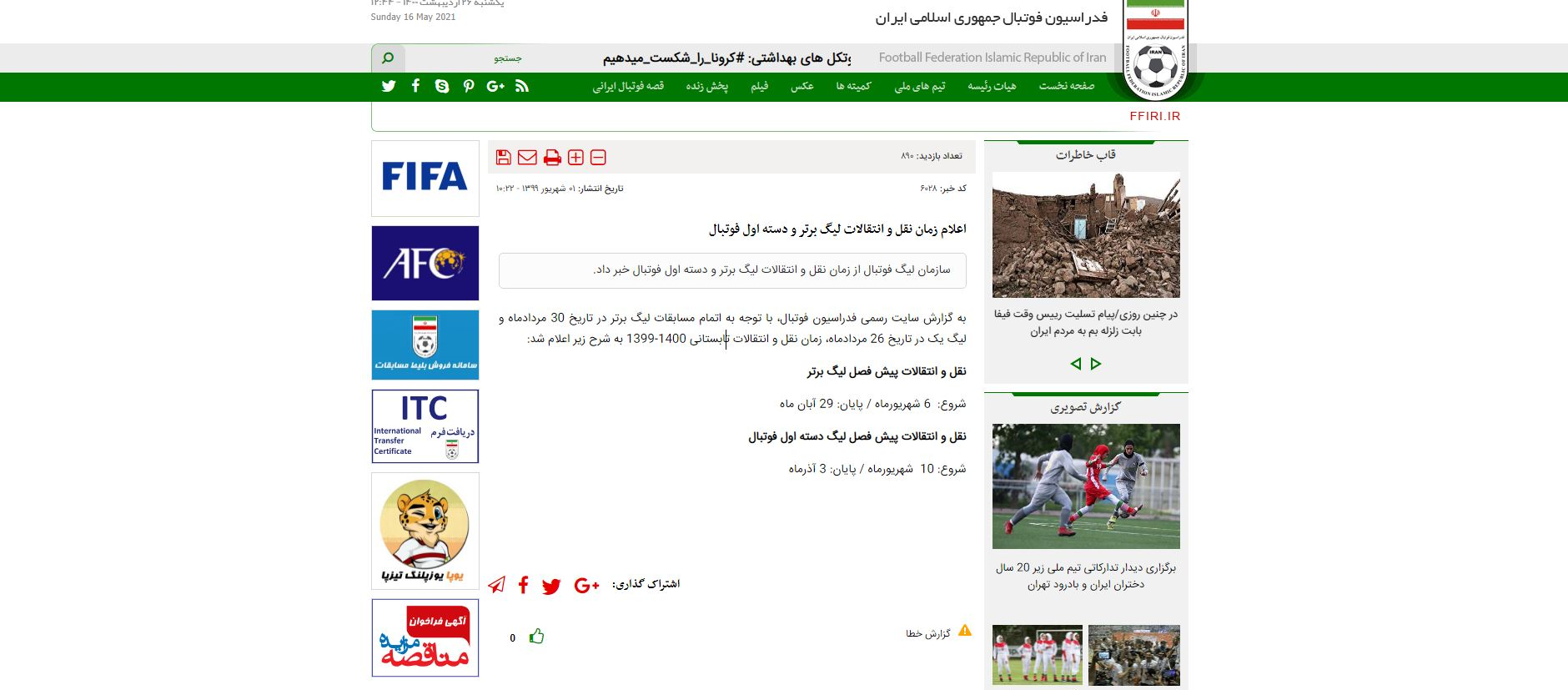
Task: Open پخش زنده menu item
Action: tap(707, 86)
